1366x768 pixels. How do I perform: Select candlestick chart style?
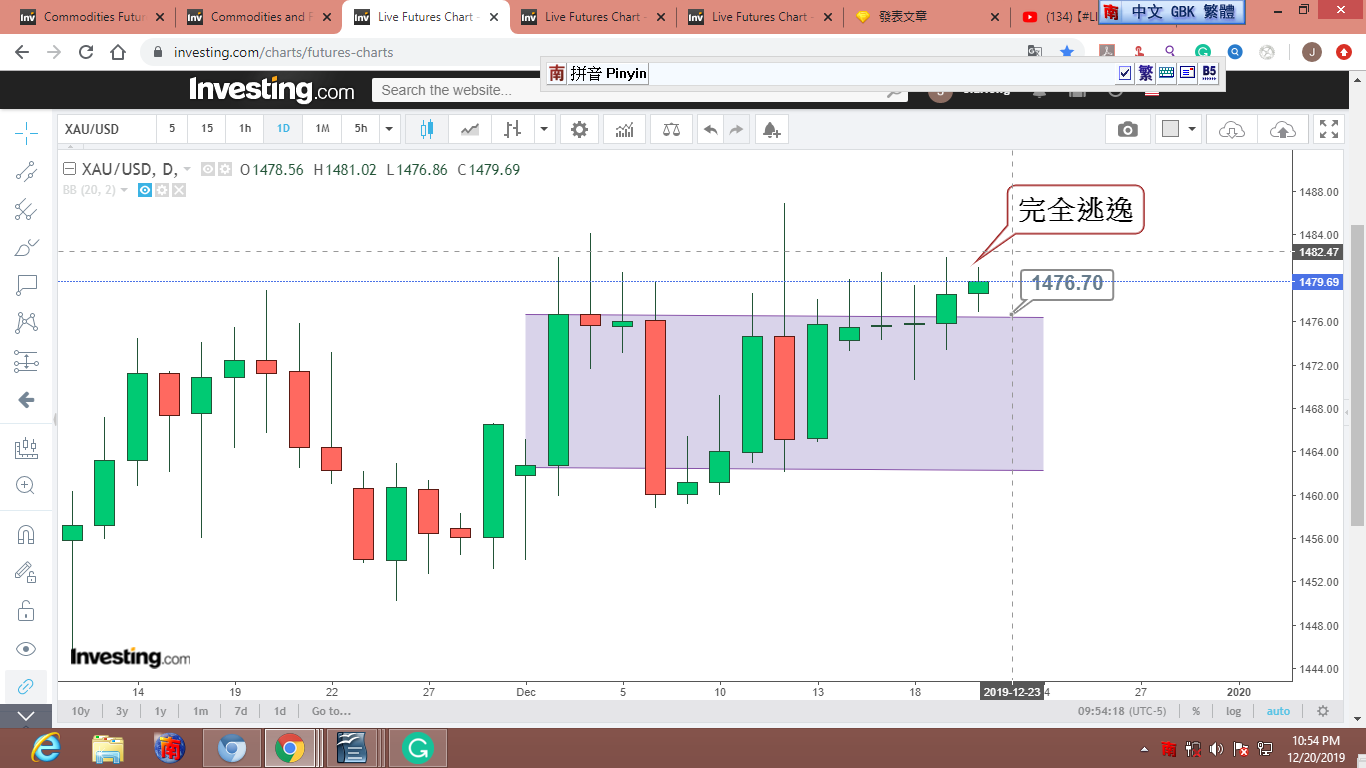coord(427,129)
